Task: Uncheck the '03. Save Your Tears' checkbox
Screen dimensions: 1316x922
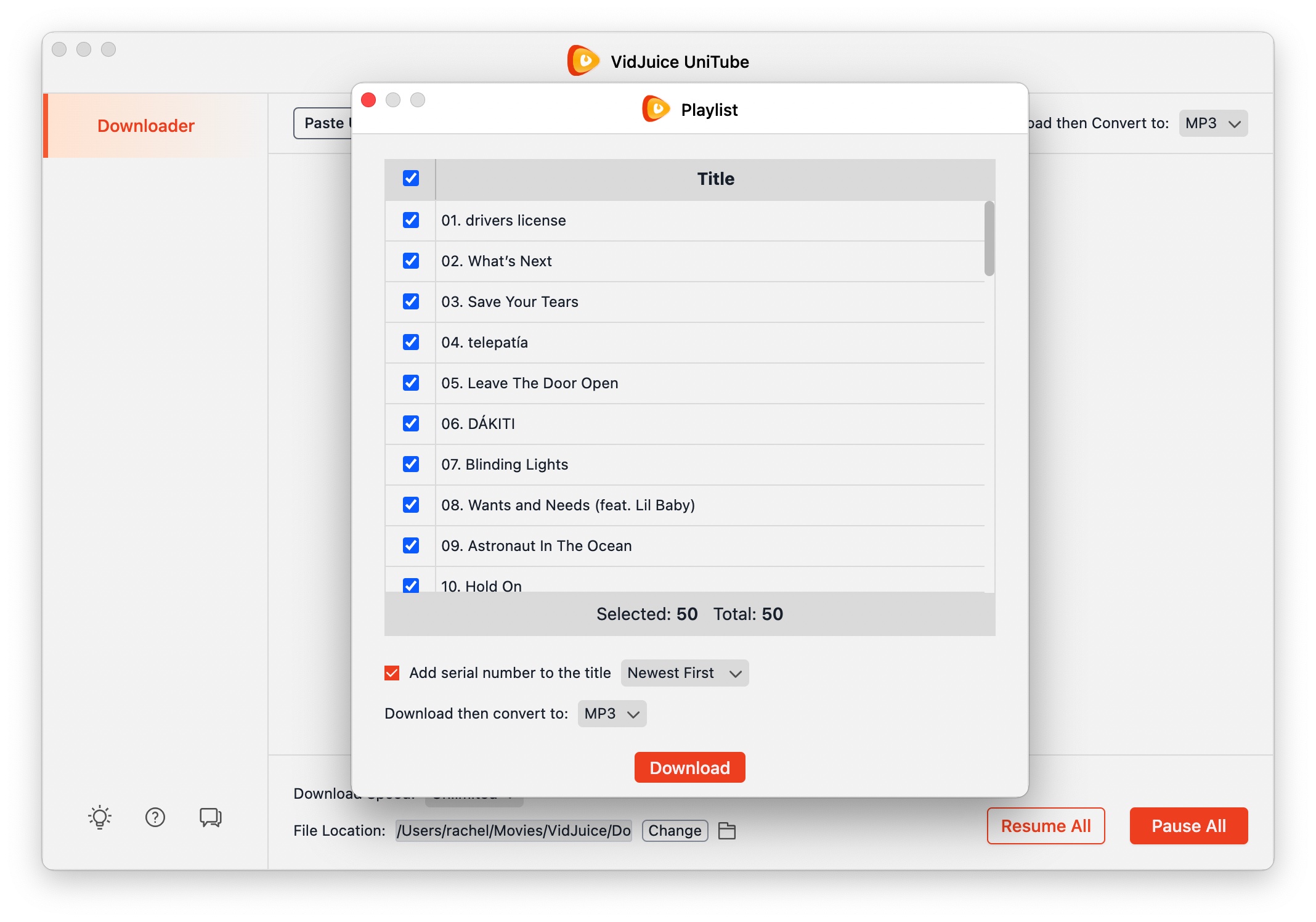Action: 411,301
